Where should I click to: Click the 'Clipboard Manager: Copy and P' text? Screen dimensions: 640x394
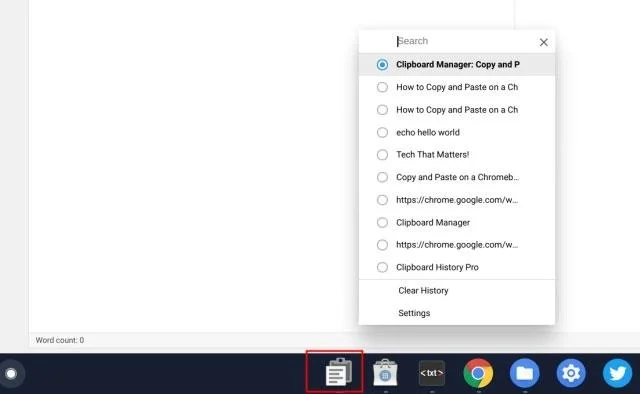[458, 65]
